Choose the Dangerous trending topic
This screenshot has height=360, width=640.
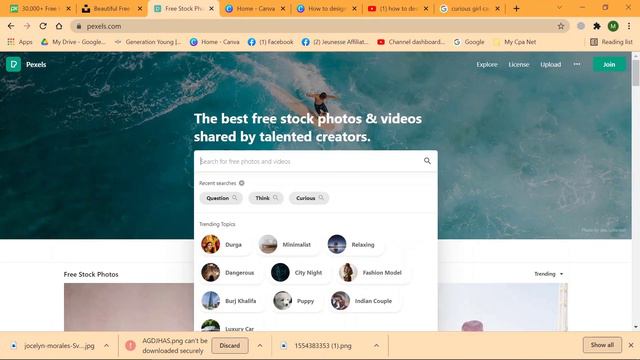(x=230, y=272)
